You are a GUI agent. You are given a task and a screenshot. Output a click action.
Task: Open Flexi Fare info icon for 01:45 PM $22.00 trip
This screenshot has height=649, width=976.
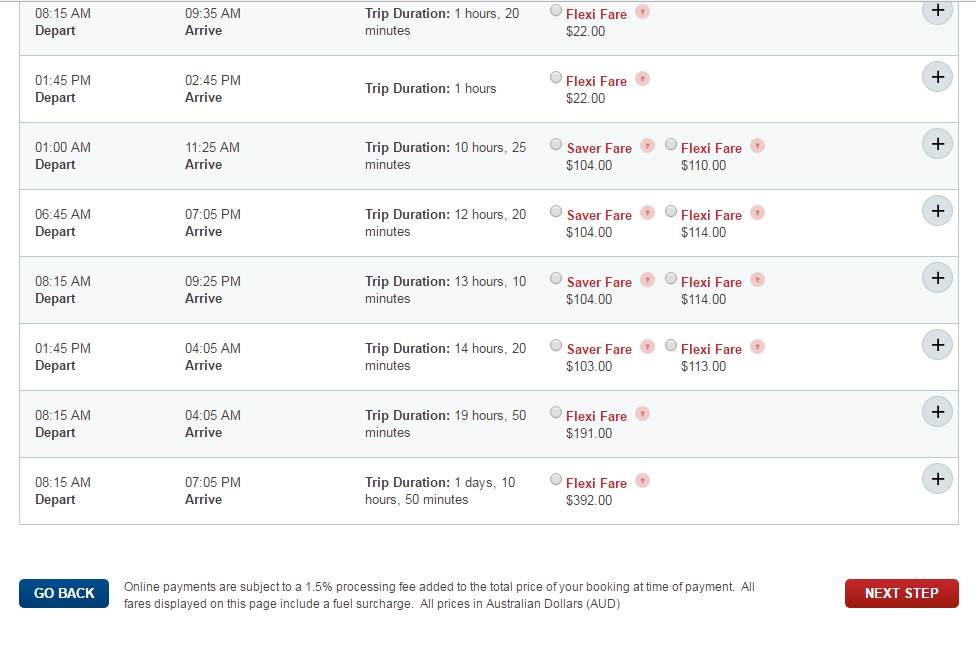coord(642,79)
